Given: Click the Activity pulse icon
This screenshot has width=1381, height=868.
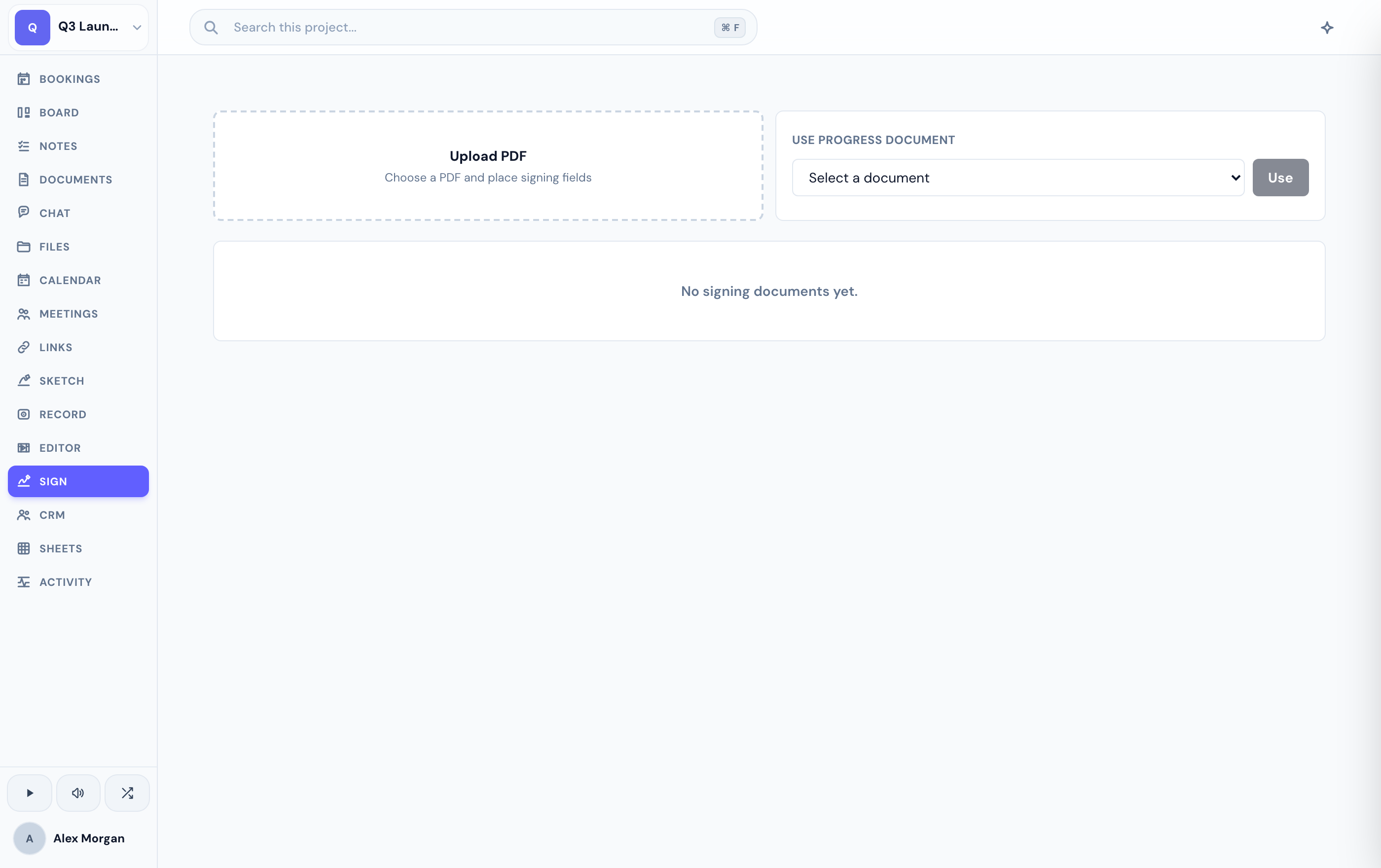Looking at the screenshot, I should click(x=24, y=582).
